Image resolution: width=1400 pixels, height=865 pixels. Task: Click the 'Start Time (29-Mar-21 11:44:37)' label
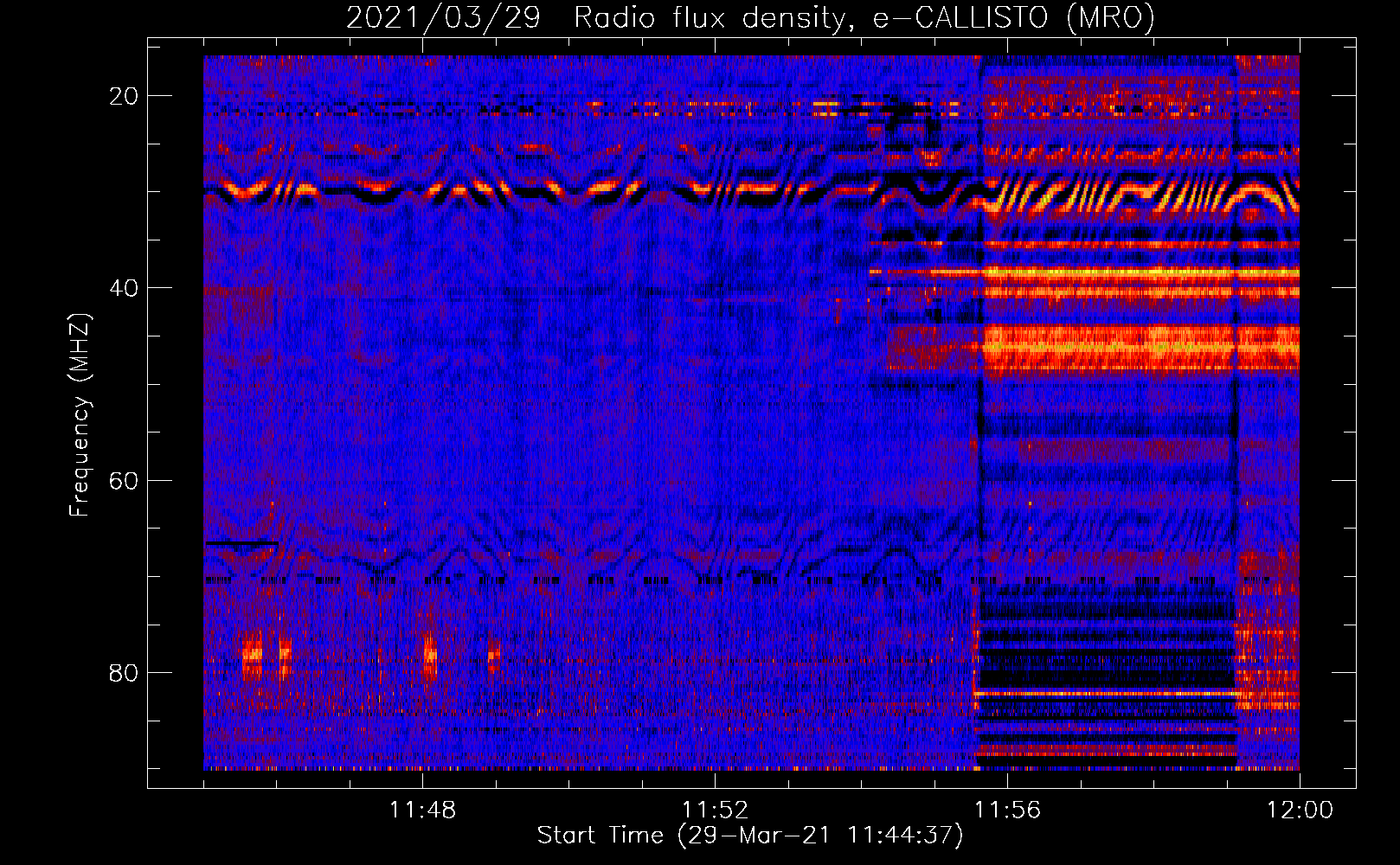coord(750,836)
